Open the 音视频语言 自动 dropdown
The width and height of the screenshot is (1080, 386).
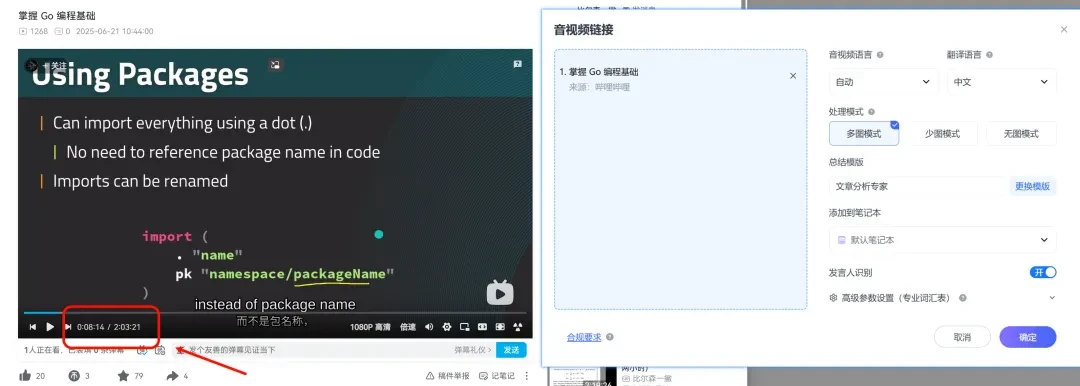coord(884,82)
